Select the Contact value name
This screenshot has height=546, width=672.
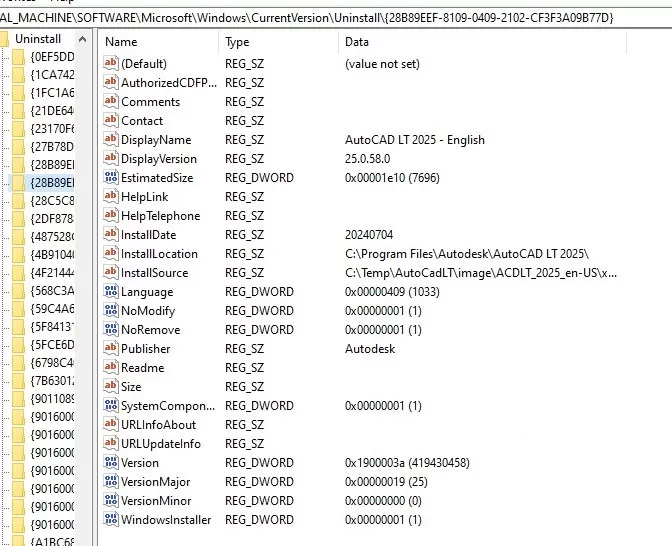142,120
